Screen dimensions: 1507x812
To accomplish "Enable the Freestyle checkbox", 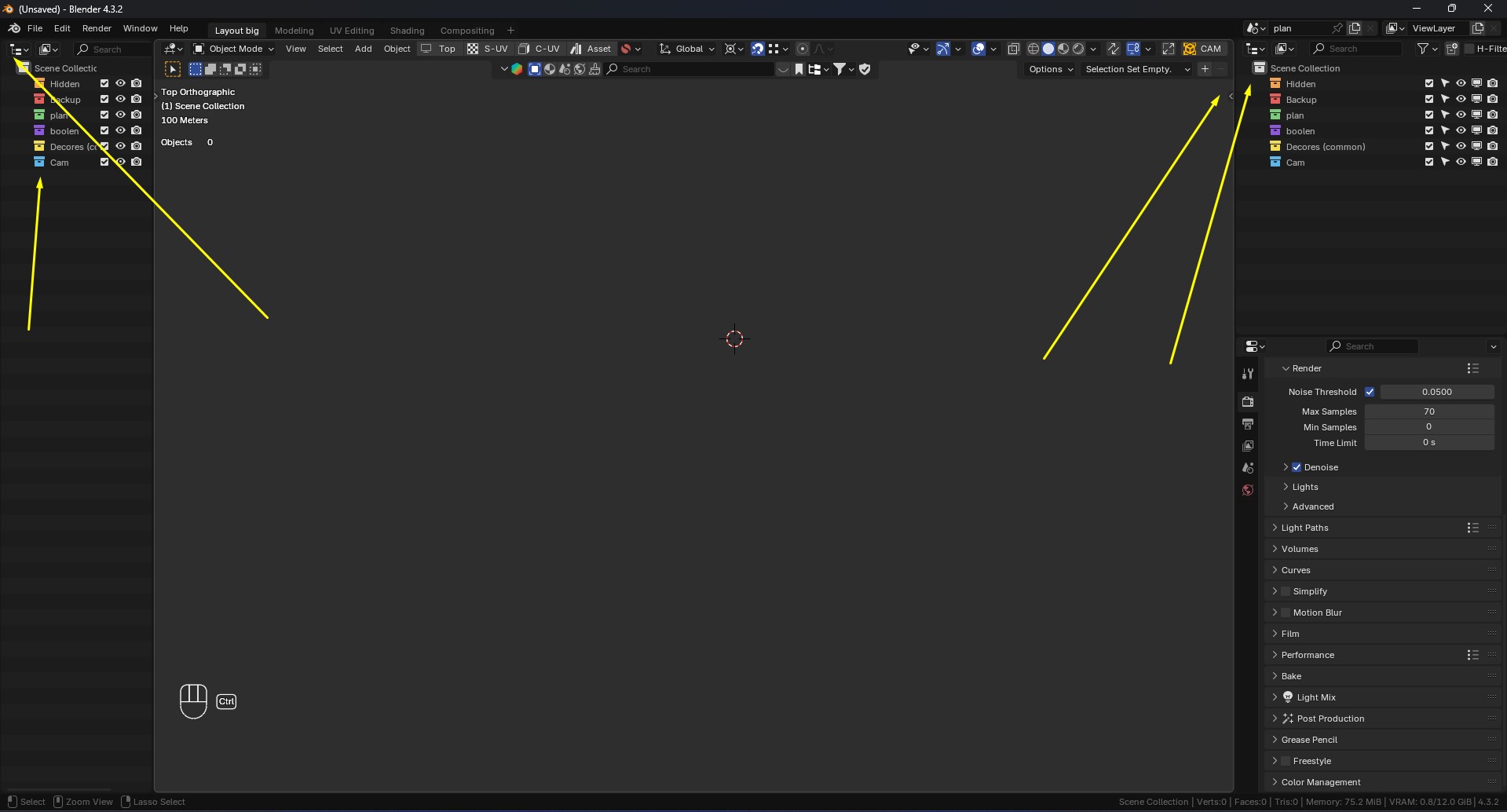I will click(1286, 761).
